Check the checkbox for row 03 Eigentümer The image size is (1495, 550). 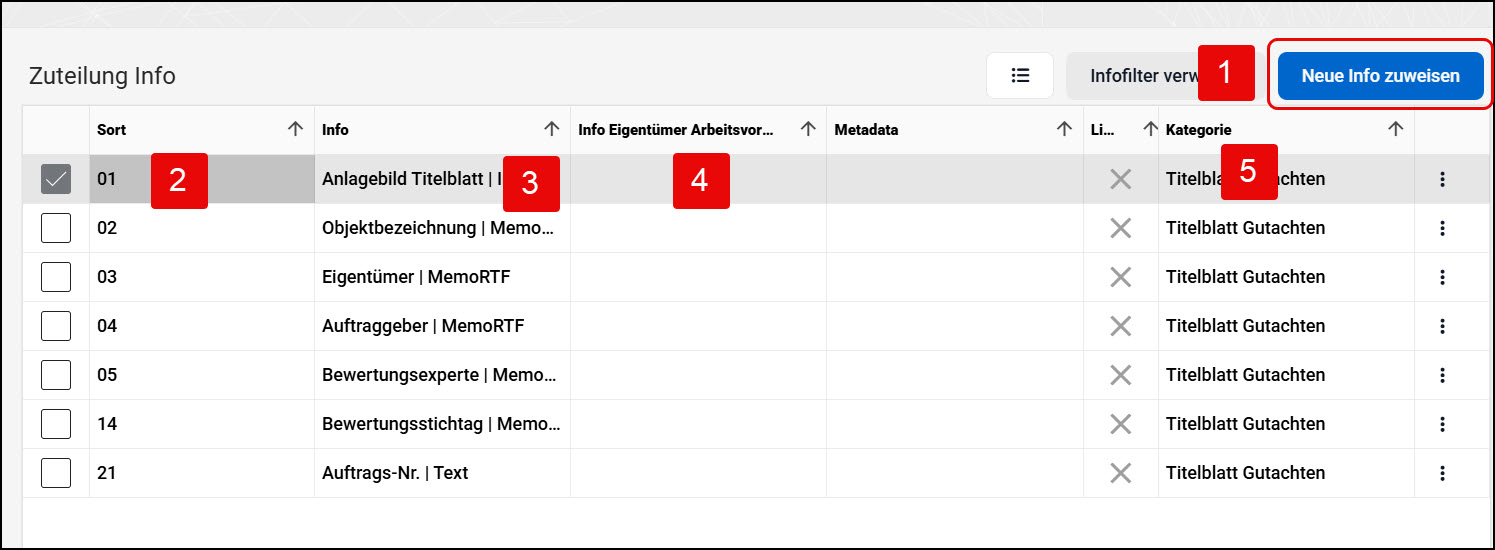point(56,277)
